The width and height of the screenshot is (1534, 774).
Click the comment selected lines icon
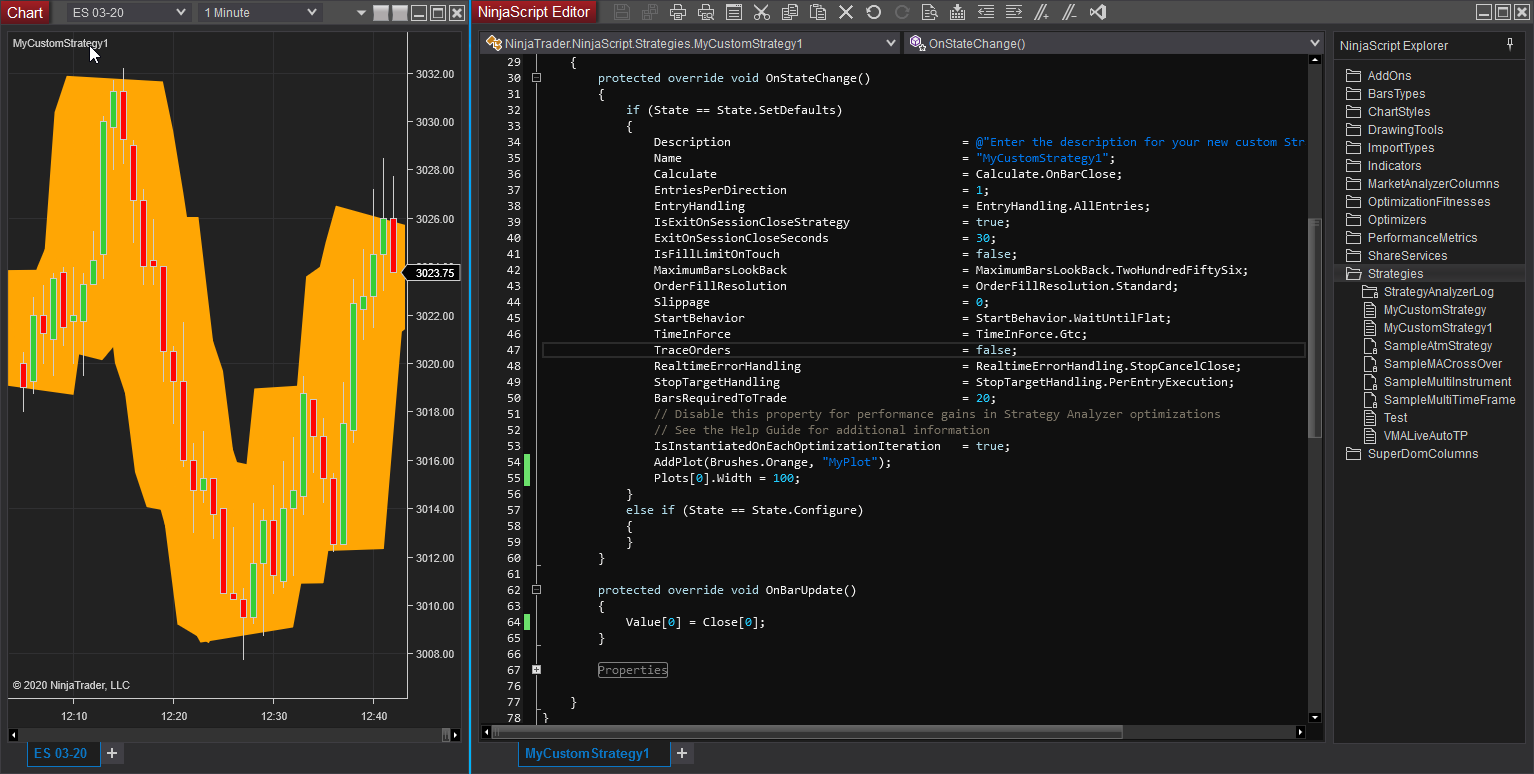[x=1041, y=13]
